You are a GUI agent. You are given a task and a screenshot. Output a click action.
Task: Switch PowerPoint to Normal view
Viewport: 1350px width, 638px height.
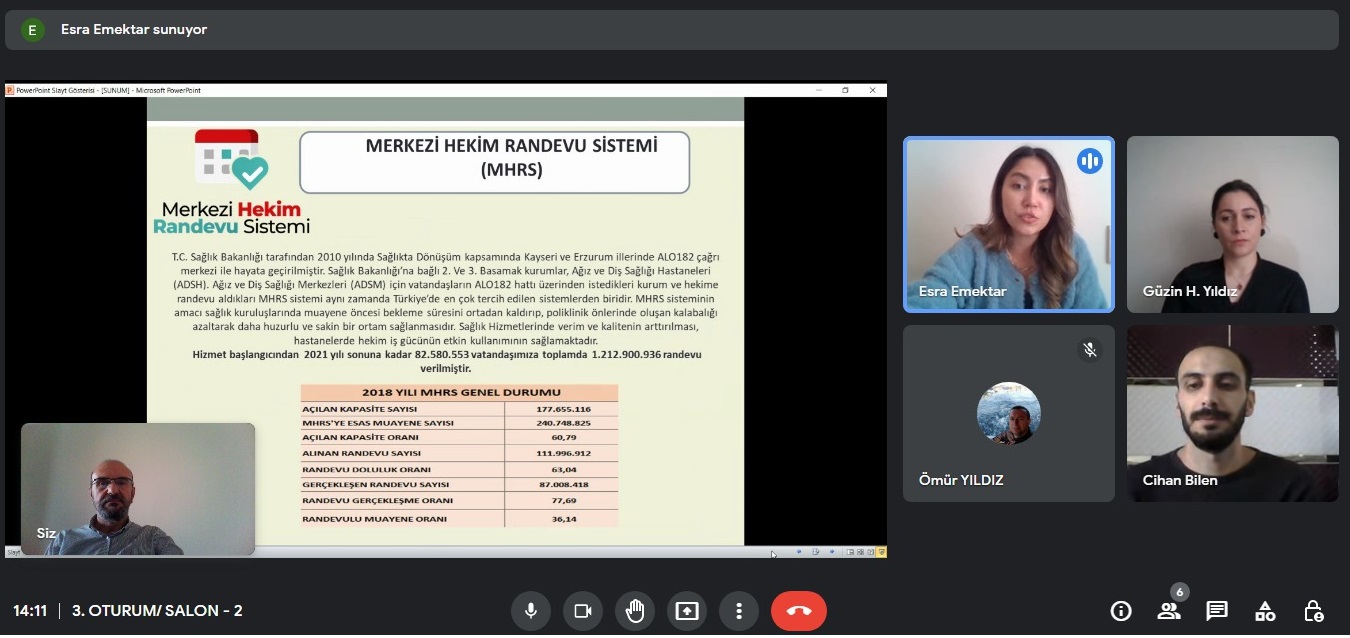click(851, 552)
